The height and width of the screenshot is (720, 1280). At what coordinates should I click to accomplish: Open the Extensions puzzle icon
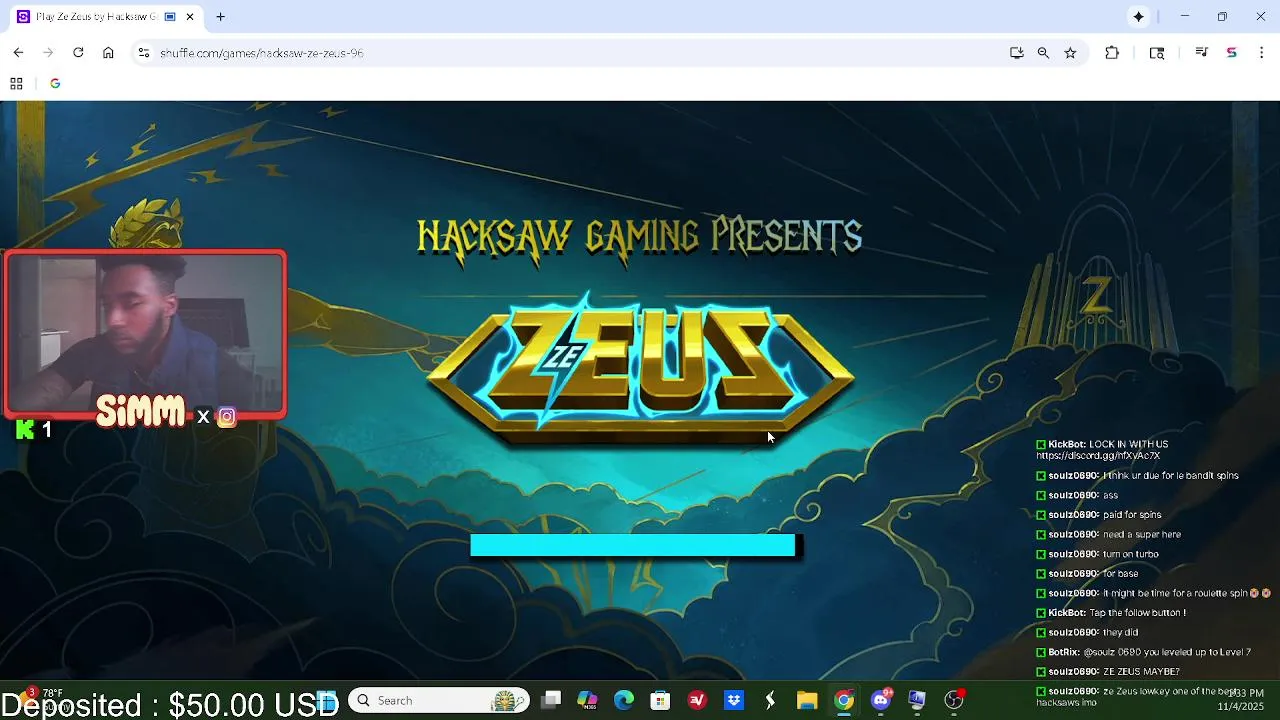1112,53
